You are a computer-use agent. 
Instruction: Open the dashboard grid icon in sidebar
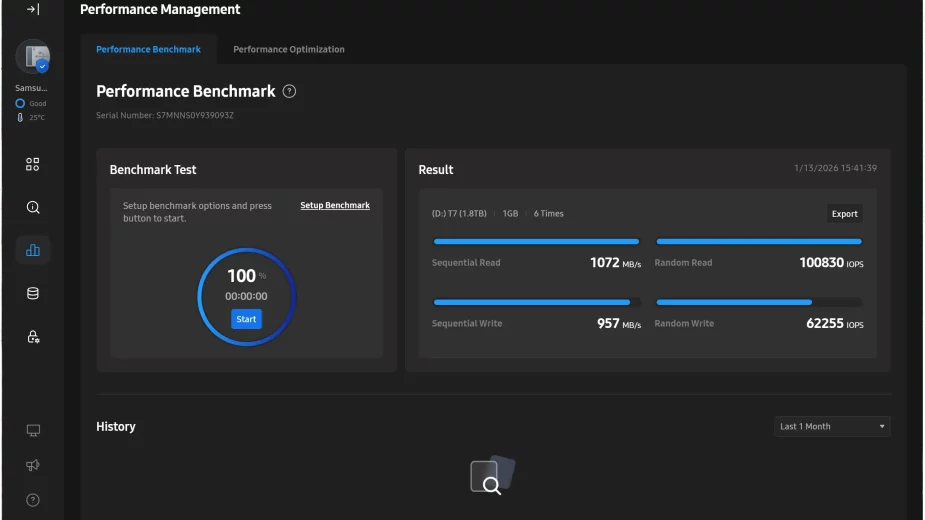tap(33, 164)
